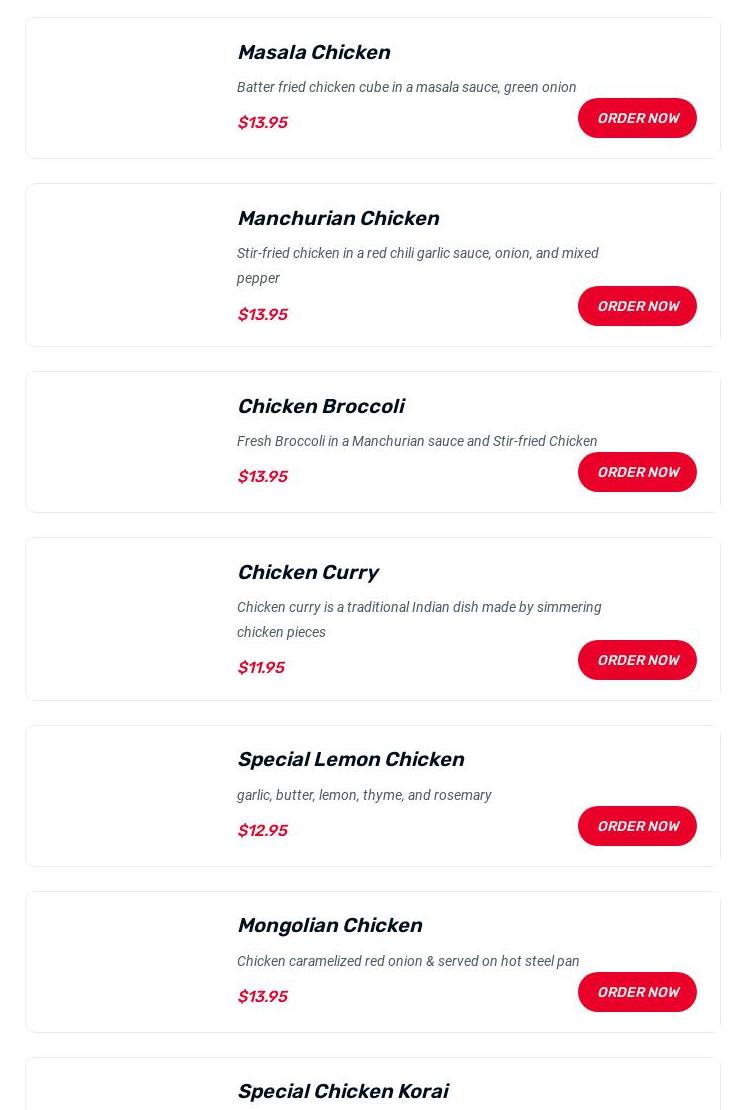The height and width of the screenshot is (1110, 745).
Task: Click the Mongolian Chicken $13.95 price
Action: click(262, 996)
